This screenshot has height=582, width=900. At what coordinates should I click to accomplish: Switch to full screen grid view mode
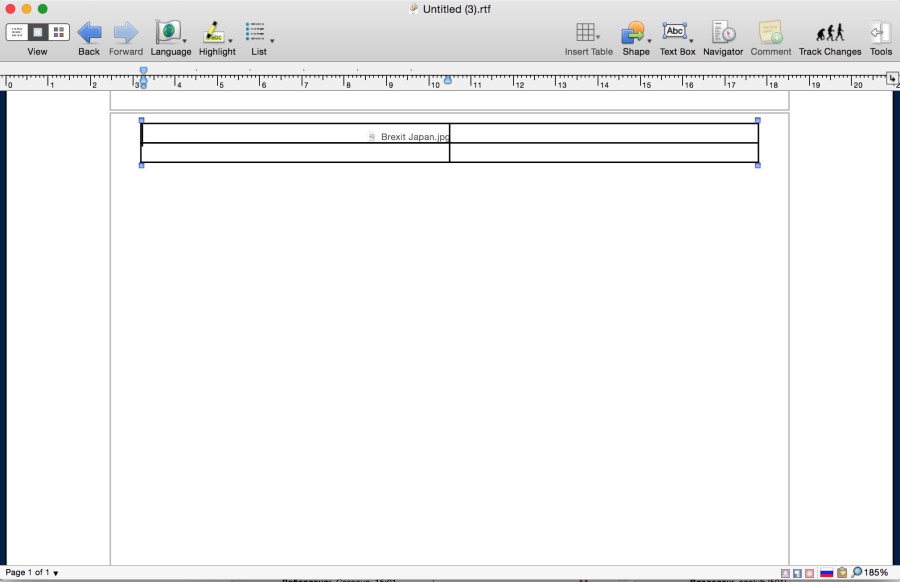(59, 32)
